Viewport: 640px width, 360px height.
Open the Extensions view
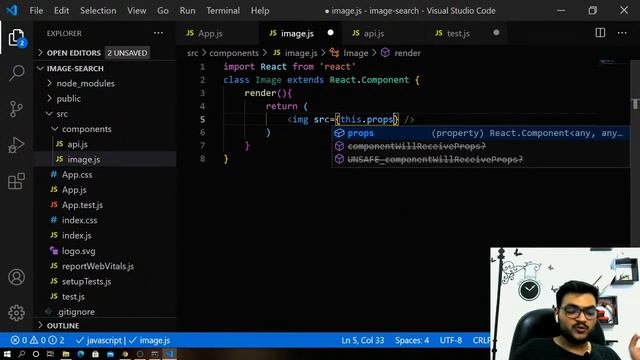16,181
